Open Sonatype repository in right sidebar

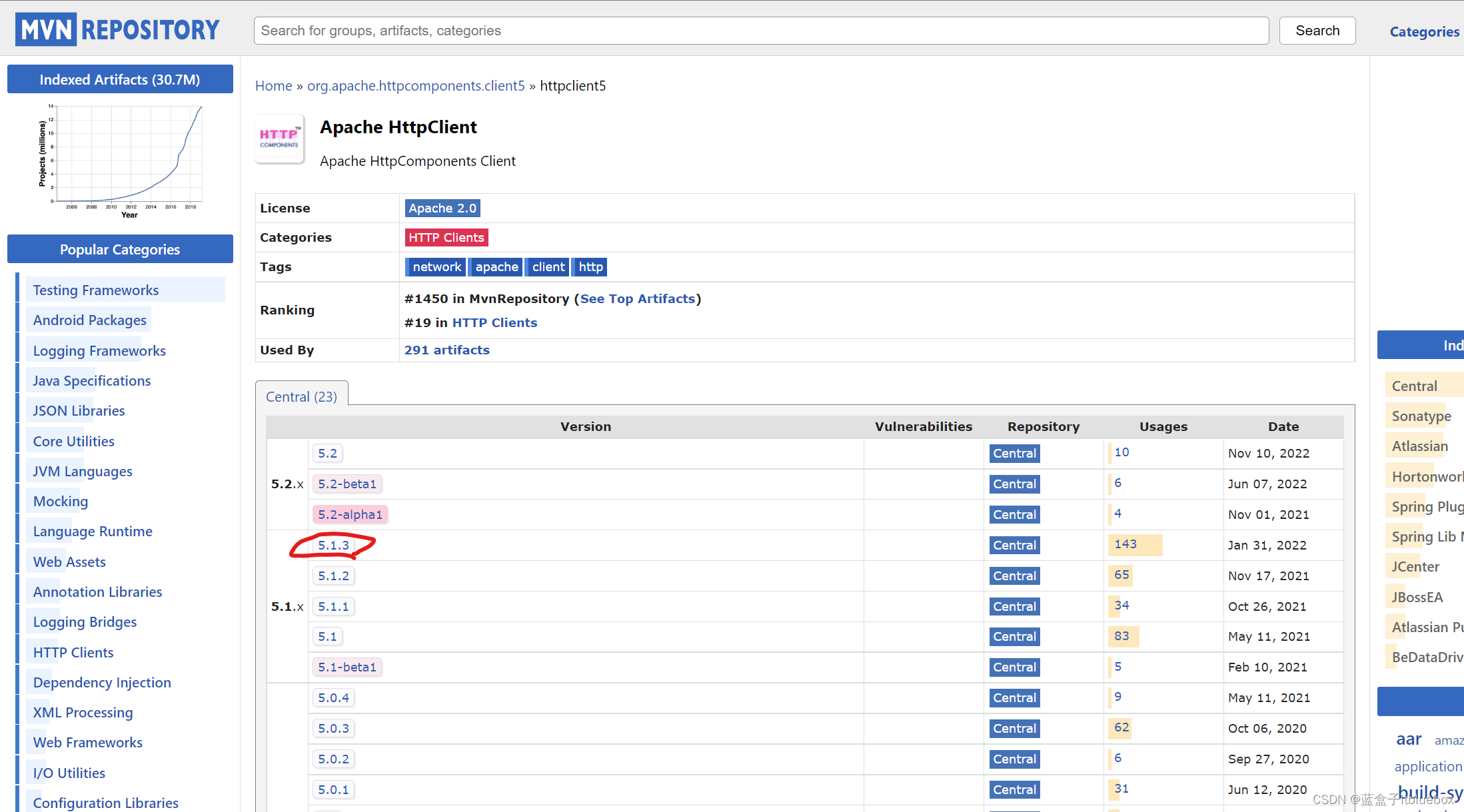click(x=1421, y=416)
